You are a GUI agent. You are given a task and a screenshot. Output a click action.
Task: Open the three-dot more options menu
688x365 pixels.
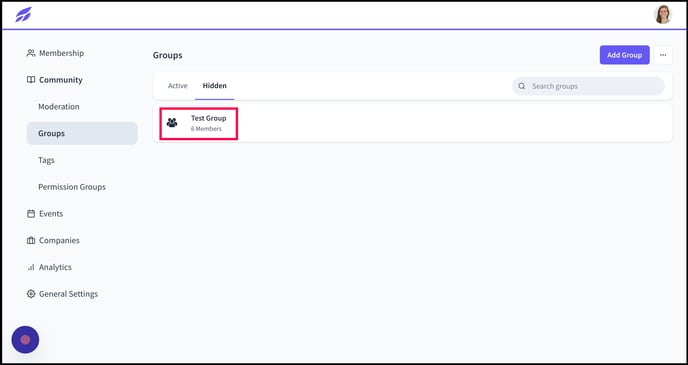point(663,55)
